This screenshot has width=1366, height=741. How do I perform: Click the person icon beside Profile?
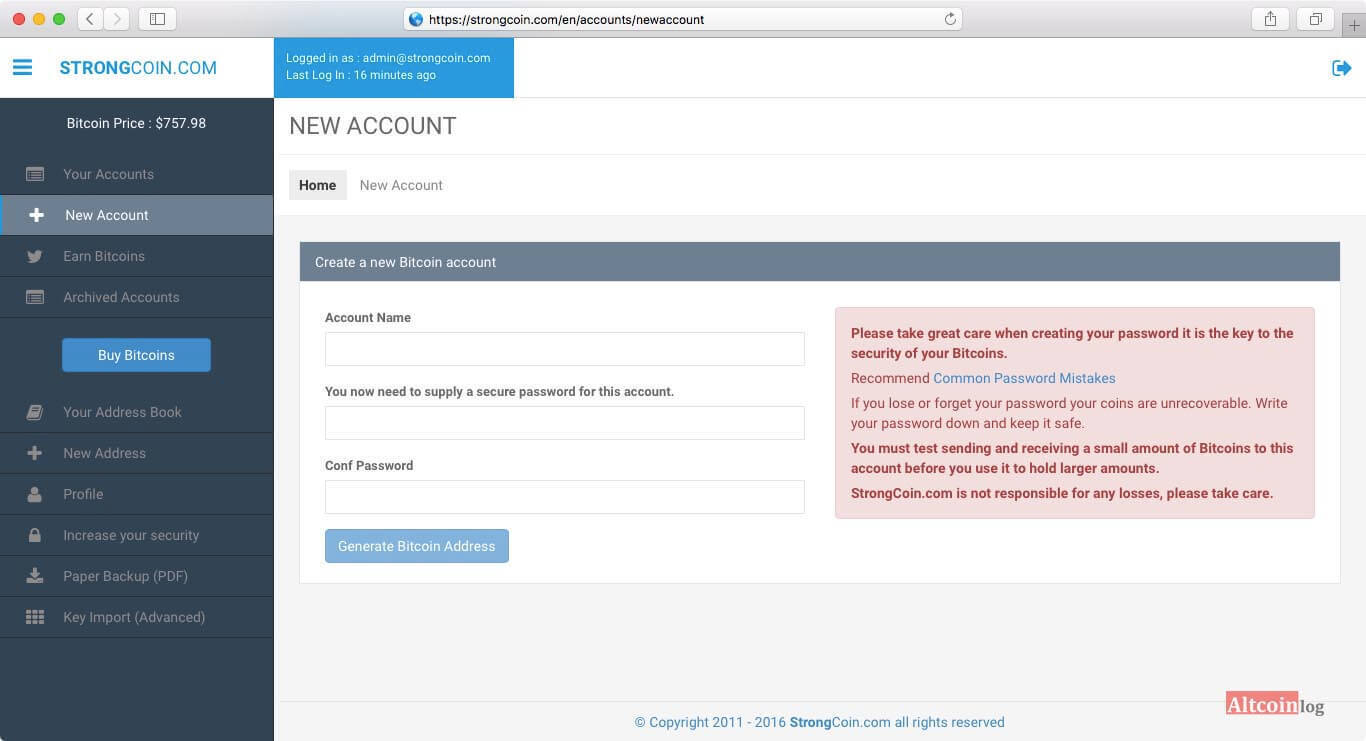pyautogui.click(x=35, y=494)
